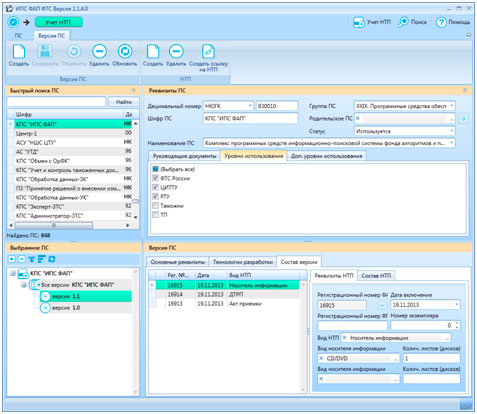Click the Сохранить floppy icon

(x=45, y=52)
